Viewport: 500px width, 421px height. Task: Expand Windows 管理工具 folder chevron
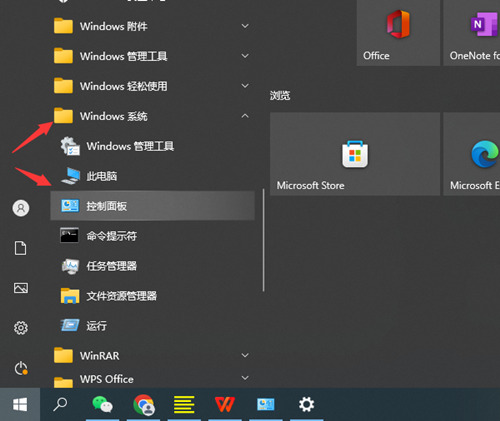coord(245,56)
